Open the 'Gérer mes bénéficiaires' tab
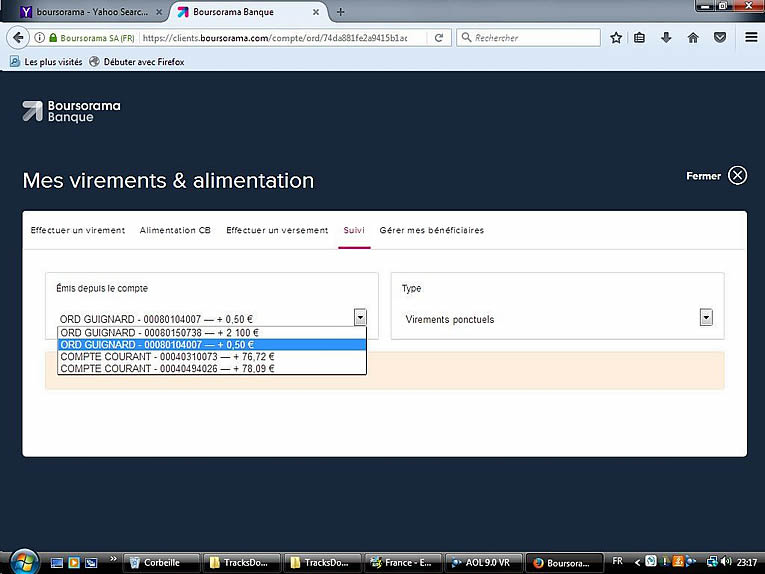Screen dimensions: 765x574 click(431, 230)
